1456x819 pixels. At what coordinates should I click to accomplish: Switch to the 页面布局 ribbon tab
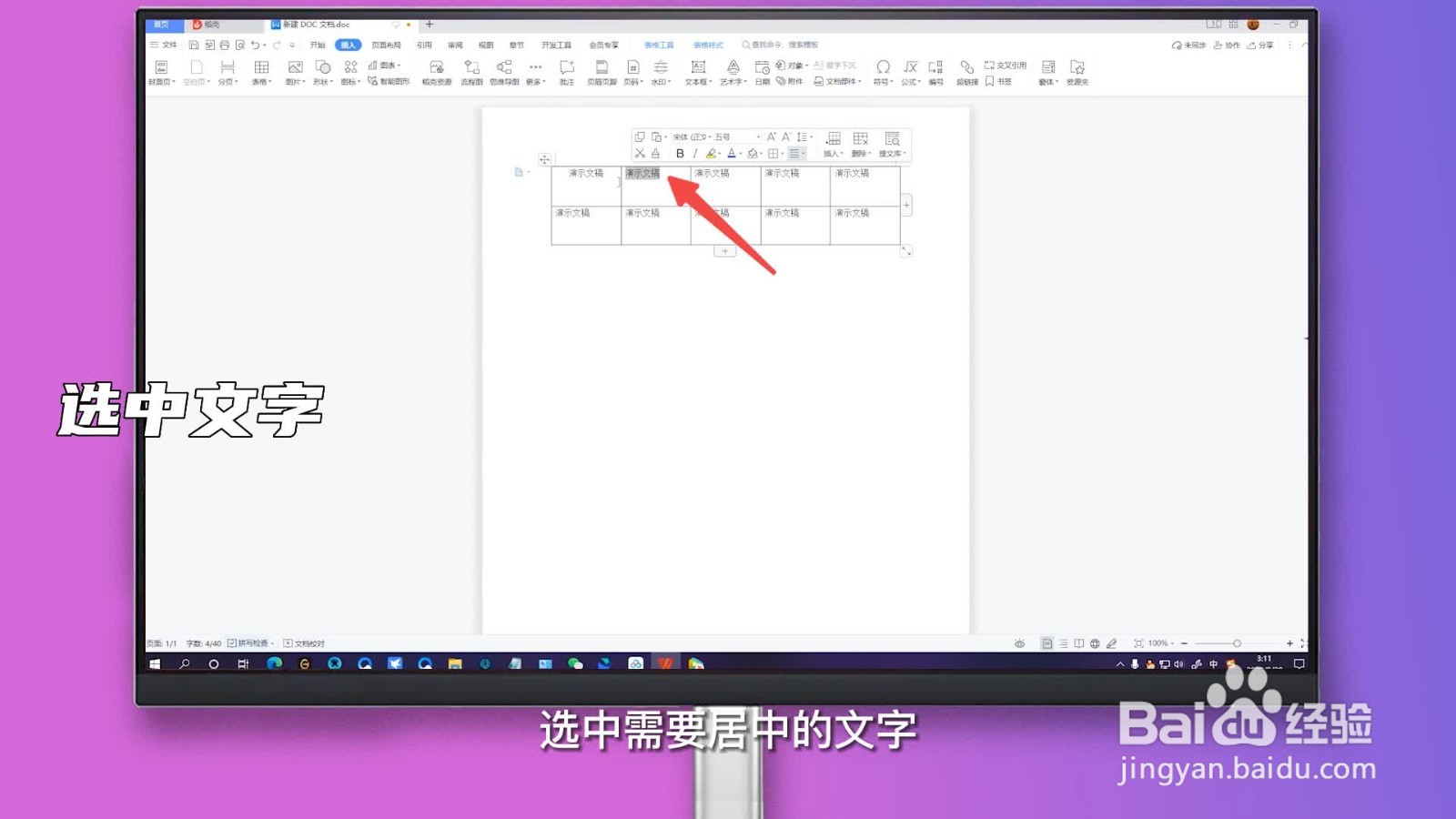click(x=389, y=44)
